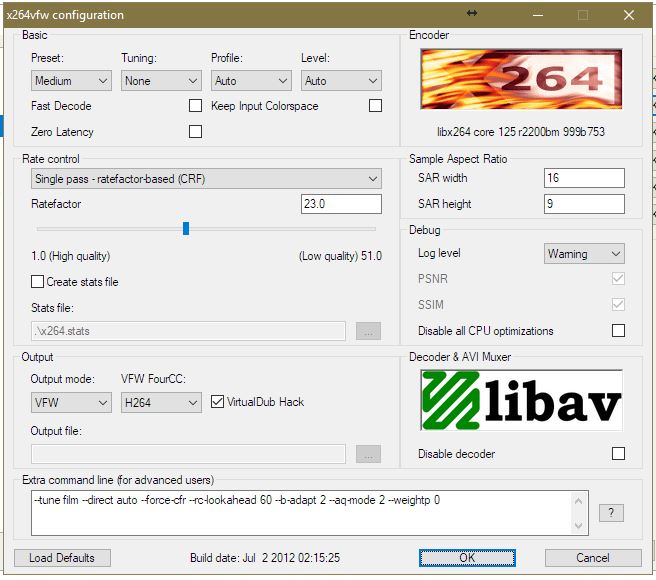The height and width of the screenshot is (580, 656).
Task: Enable the Fast Decode checkbox
Action: pos(195,105)
